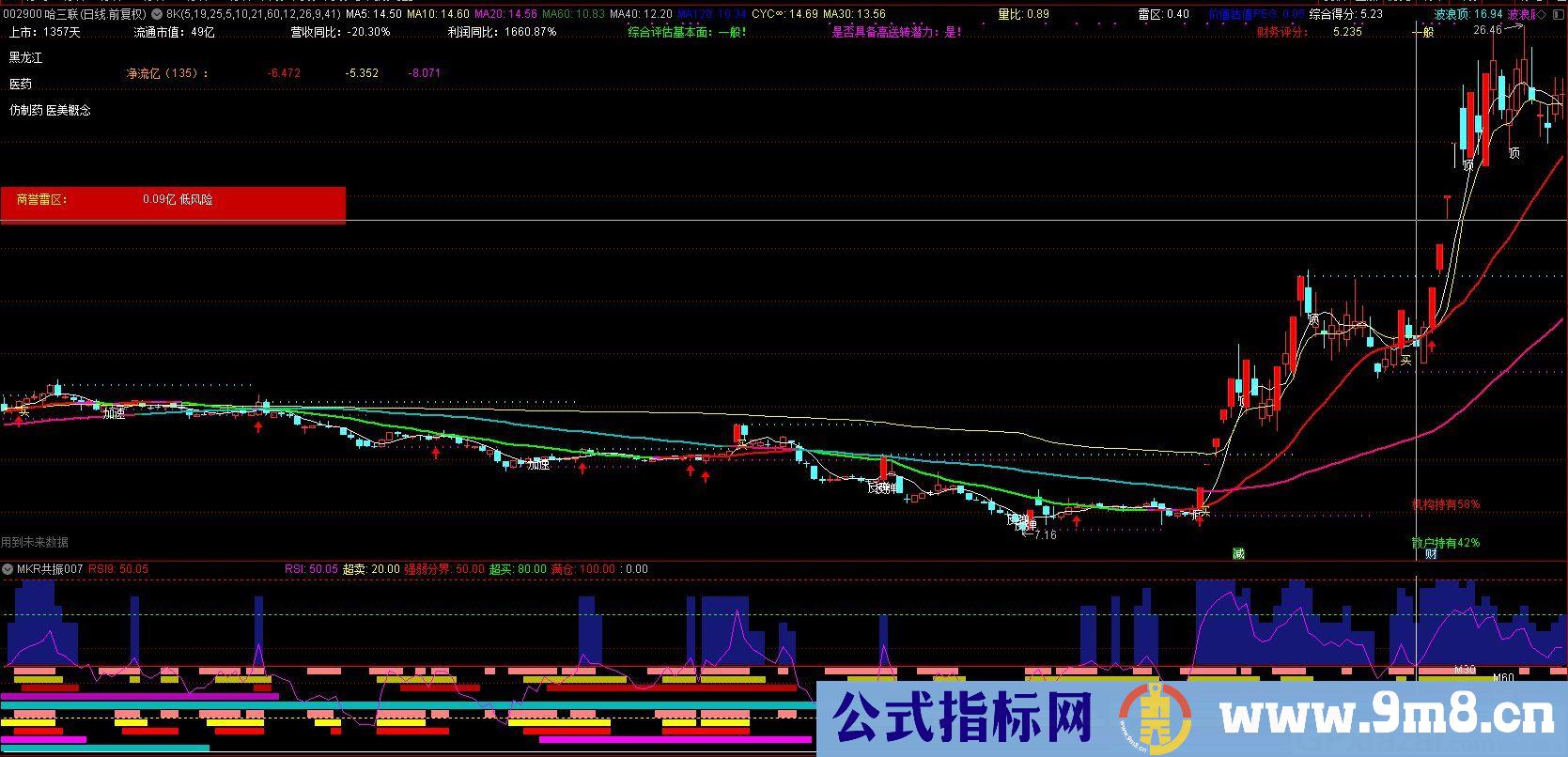Open the 8K indicator dropdown arrow
Image resolution: width=1568 pixels, height=757 pixels.
point(156,15)
